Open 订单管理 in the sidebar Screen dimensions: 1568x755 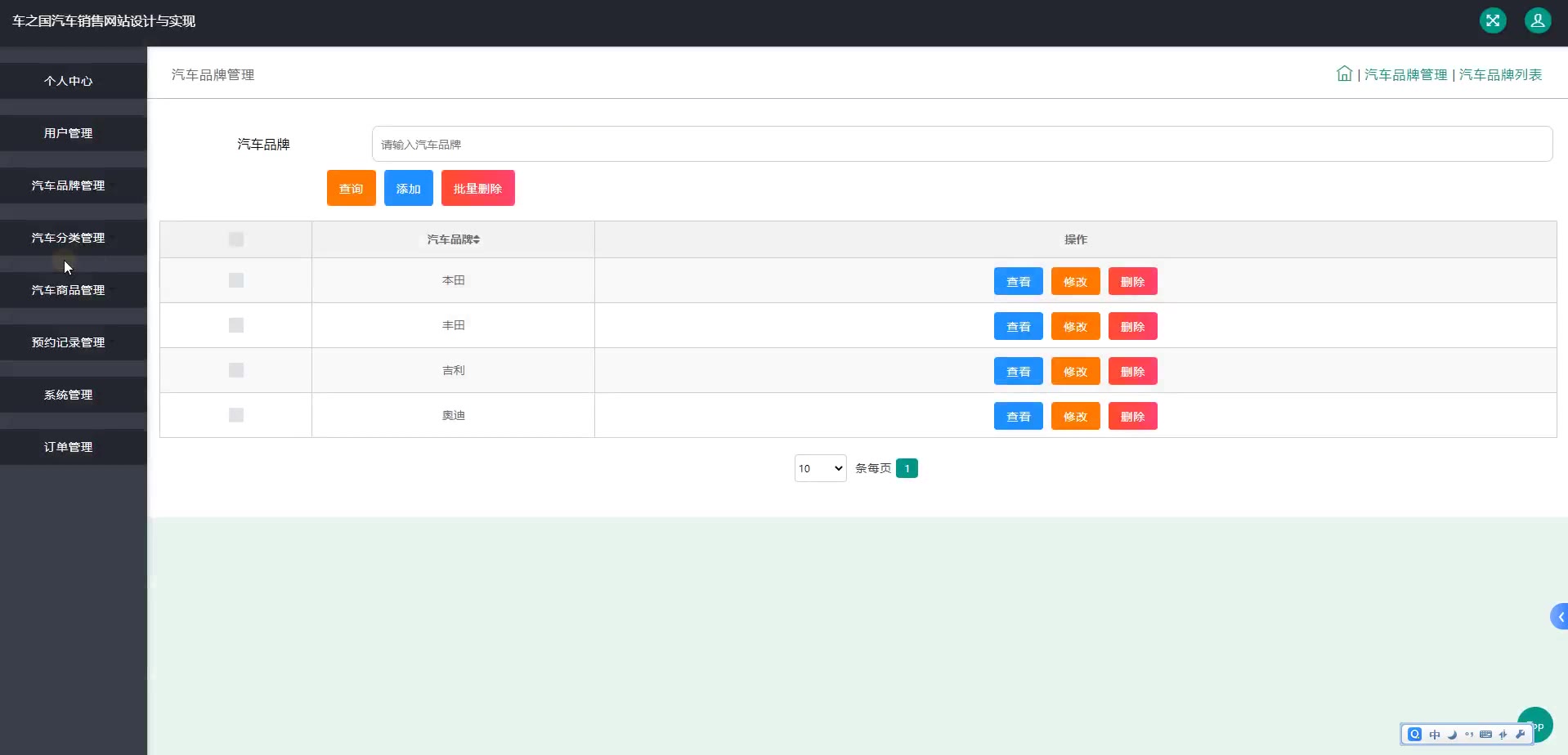74,447
